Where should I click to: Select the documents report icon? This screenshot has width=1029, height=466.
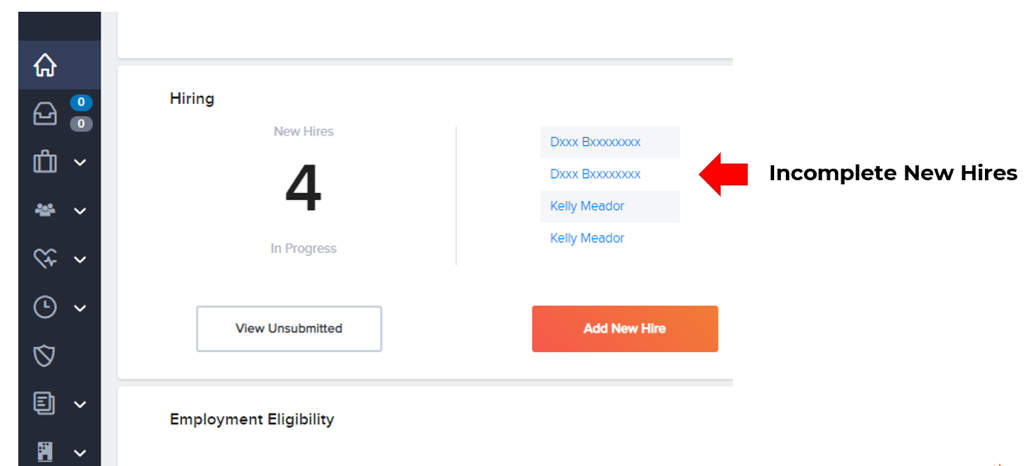[45, 404]
